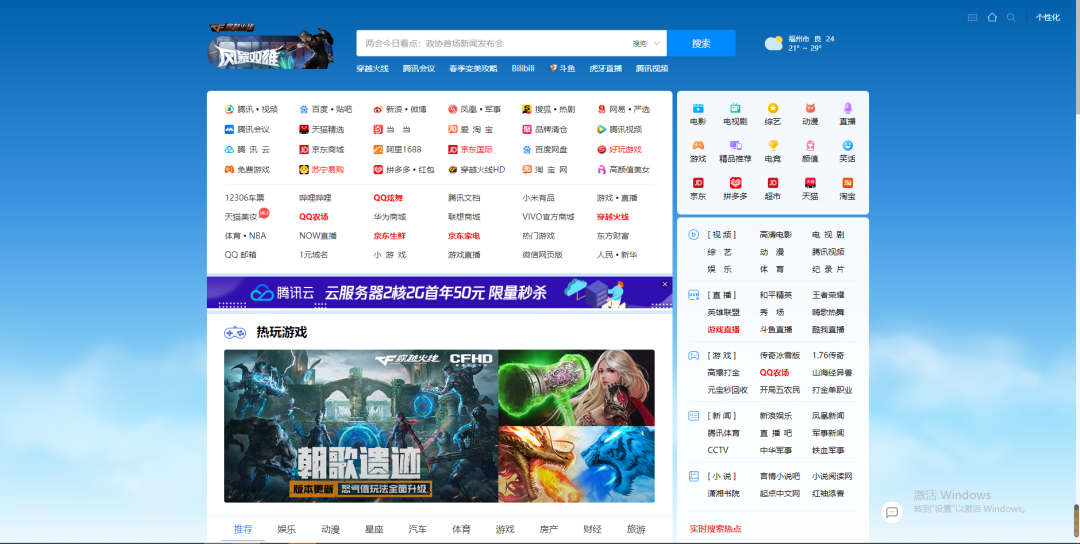Open 个性化 personalization settings

pyautogui.click(x=1048, y=17)
